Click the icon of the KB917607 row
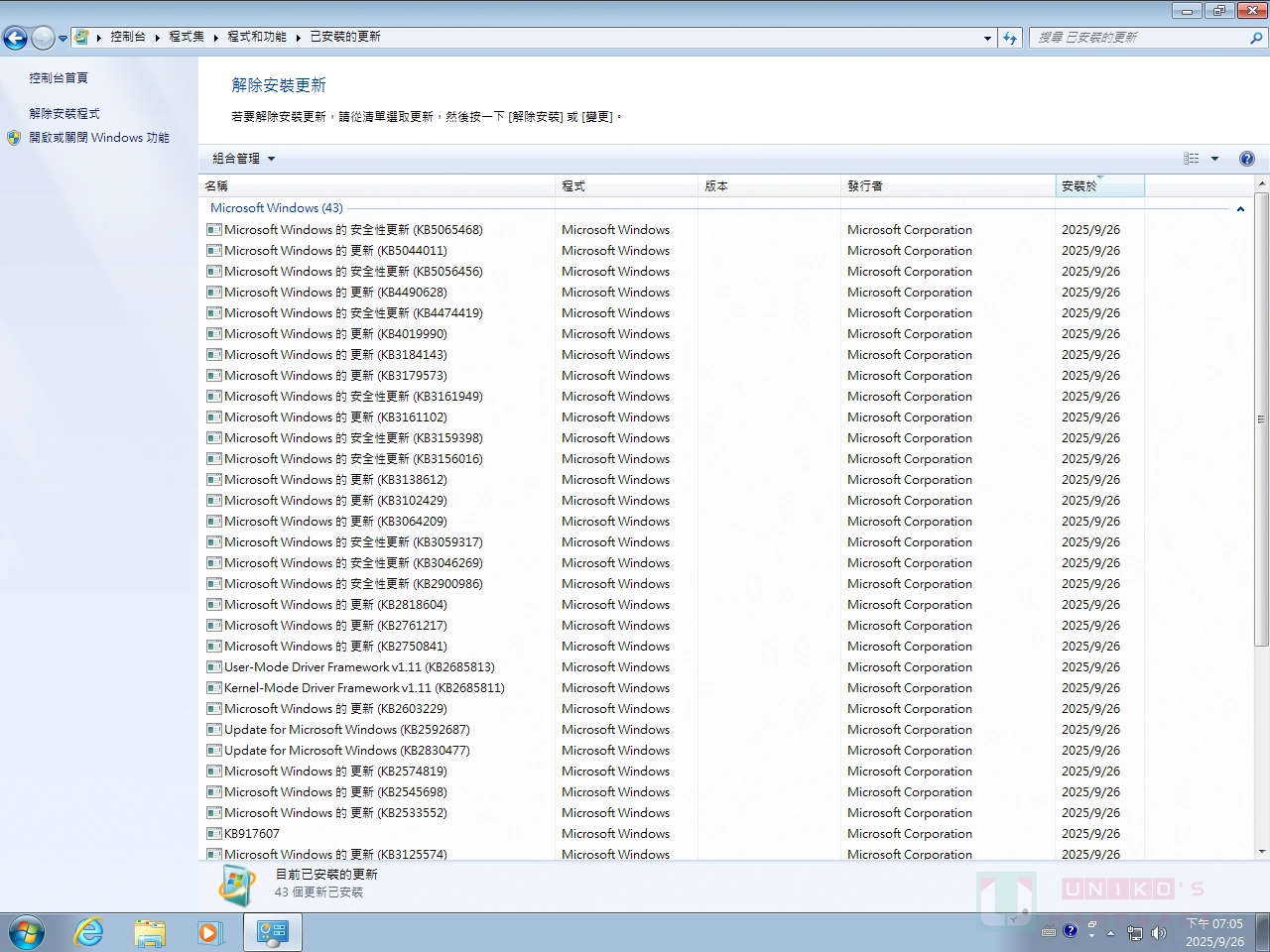 pos(213,833)
